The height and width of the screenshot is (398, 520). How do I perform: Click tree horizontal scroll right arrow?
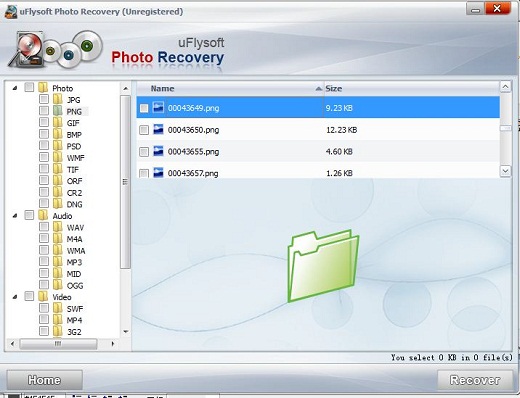click(x=113, y=343)
